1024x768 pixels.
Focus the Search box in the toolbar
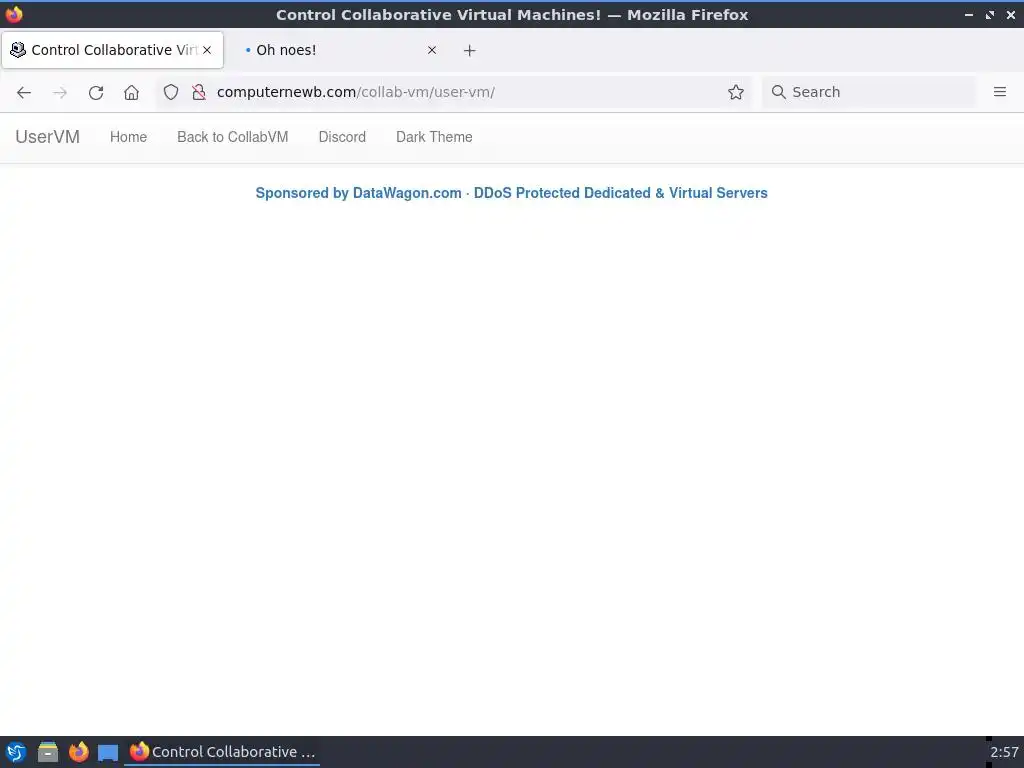(x=869, y=92)
